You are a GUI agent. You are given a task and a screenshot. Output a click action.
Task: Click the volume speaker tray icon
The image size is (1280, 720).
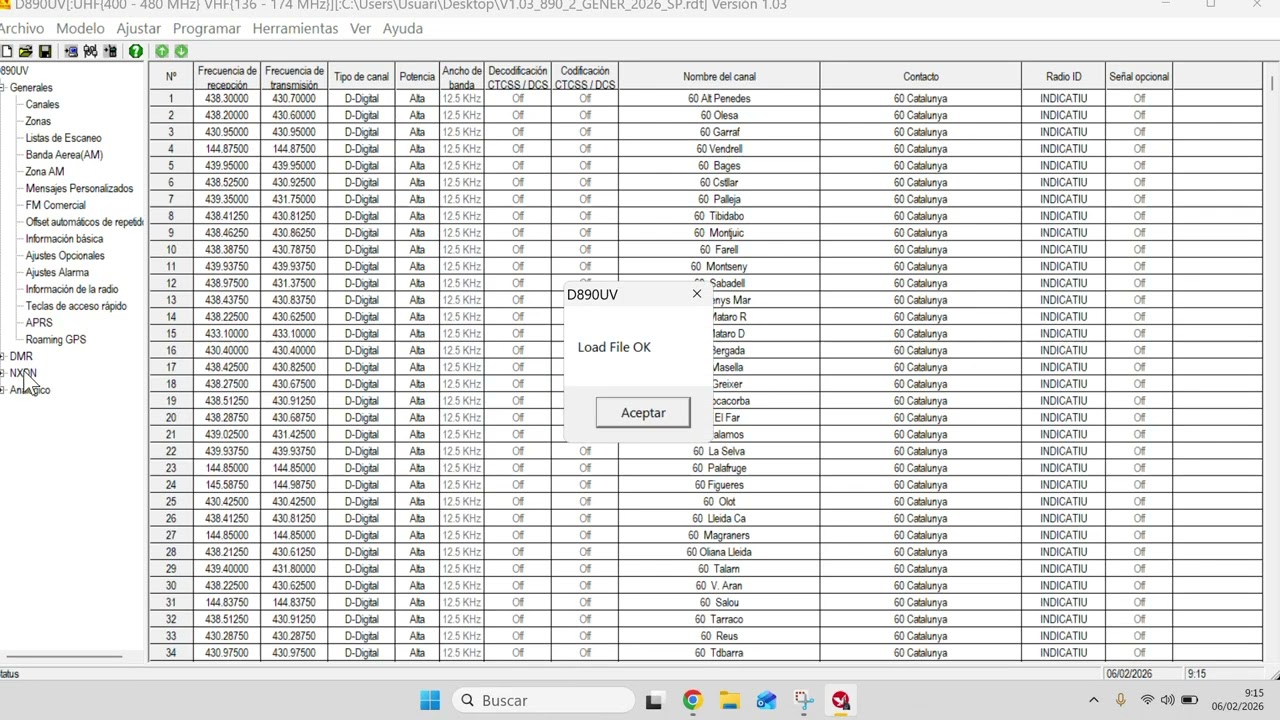coord(1167,700)
